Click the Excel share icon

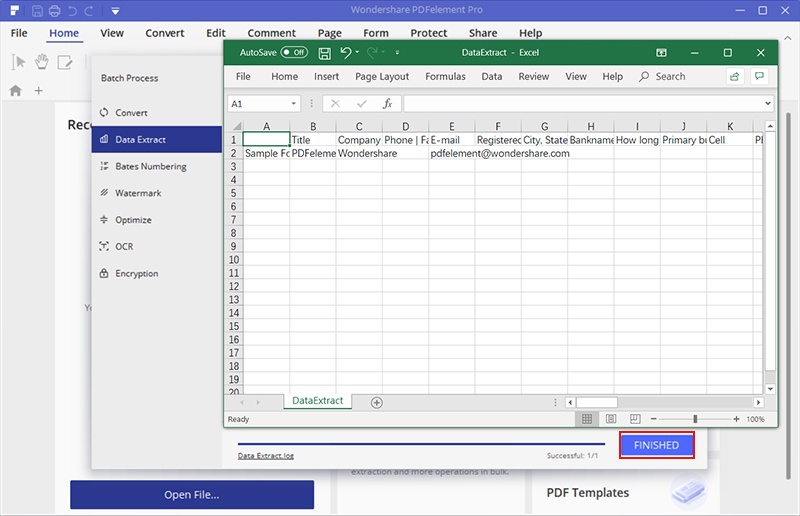(x=735, y=77)
